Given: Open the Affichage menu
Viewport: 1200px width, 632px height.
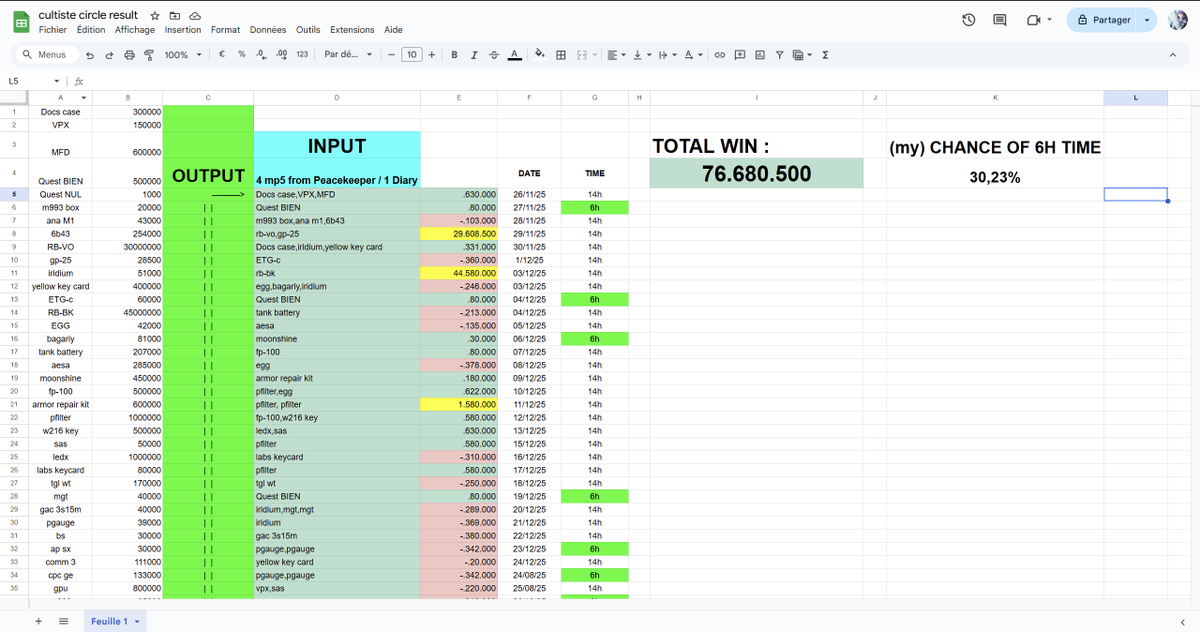Looking at the screenshot, I should click(x=135, y=30).
